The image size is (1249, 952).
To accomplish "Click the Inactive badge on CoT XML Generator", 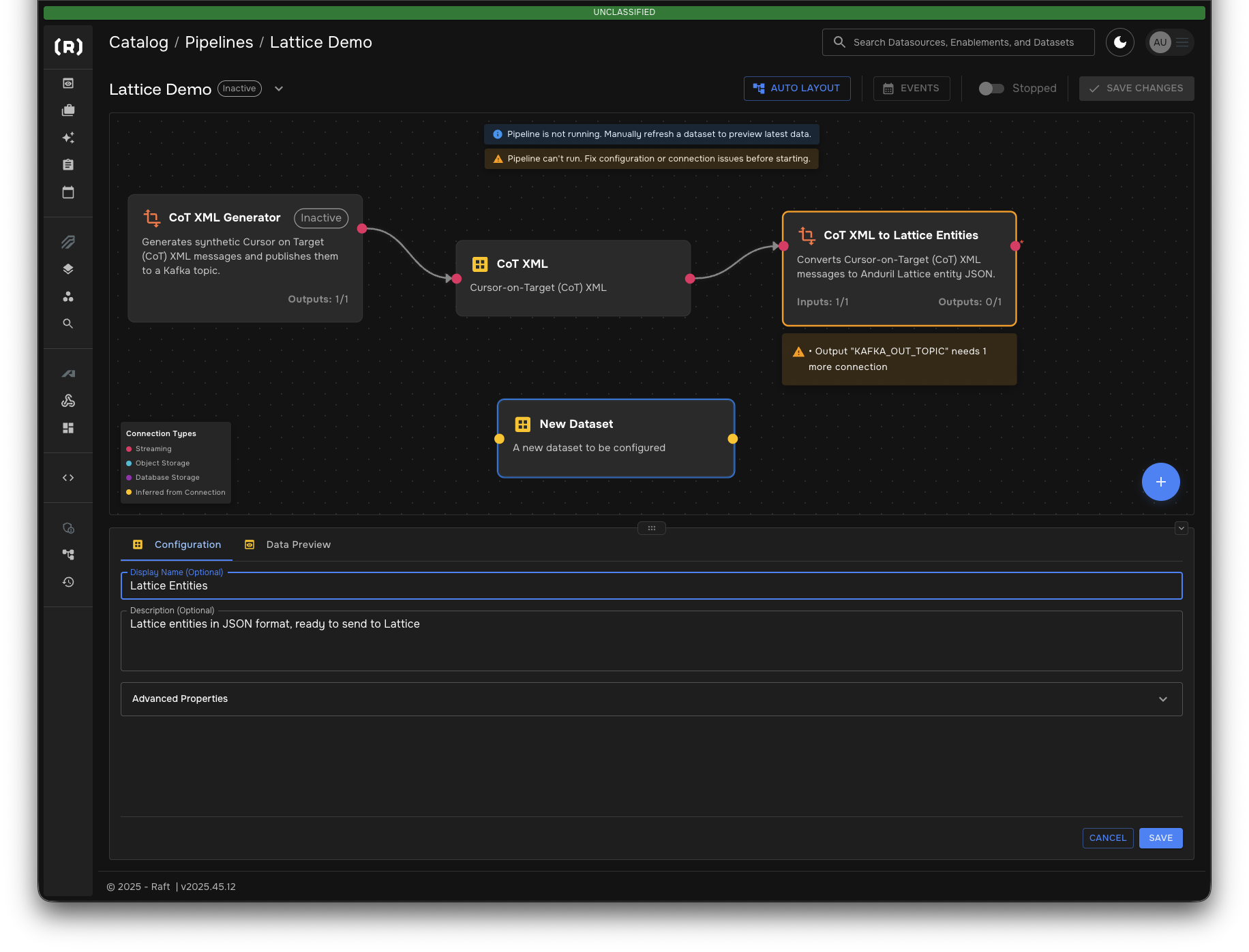I will (321, 218).
